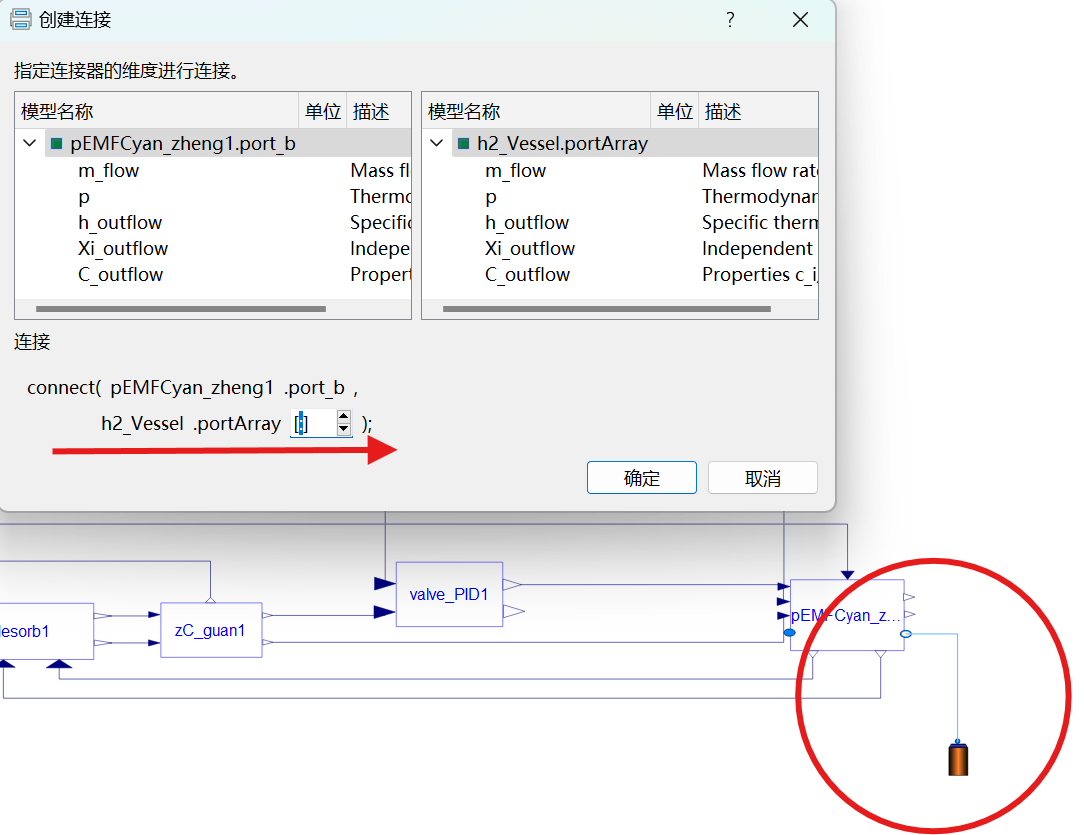This screenshot has height=835, width=1084.
Task: Select C_outflow under h2_Vessel.portArray
Action: [527, 274]
